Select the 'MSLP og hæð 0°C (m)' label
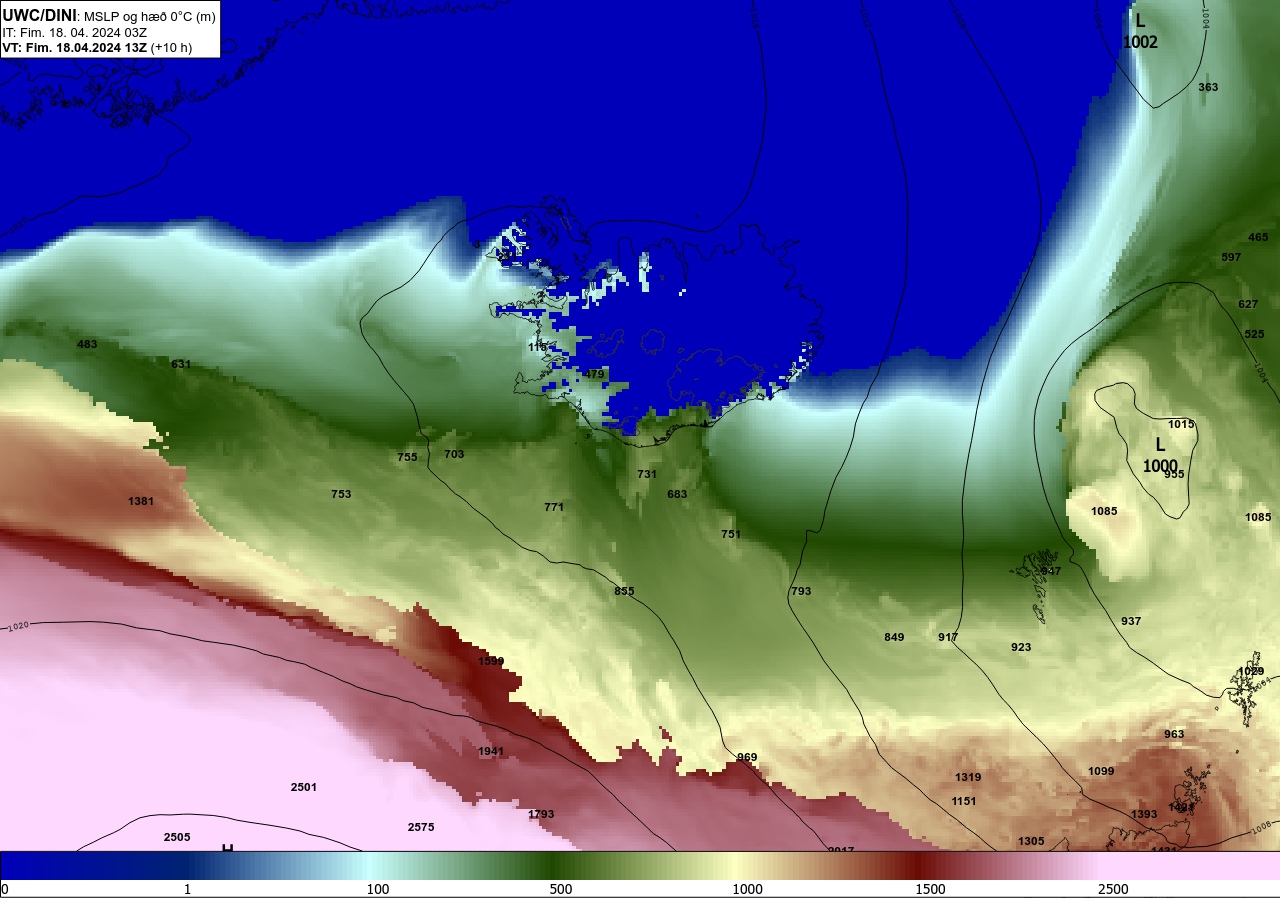 tap(149, 16)
